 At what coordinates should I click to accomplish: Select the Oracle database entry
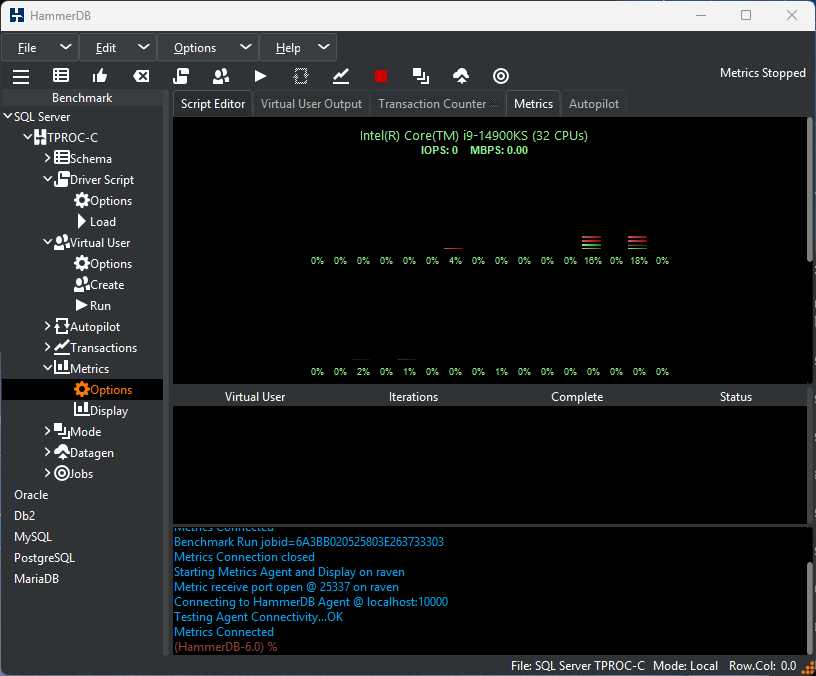pos(31,495)
